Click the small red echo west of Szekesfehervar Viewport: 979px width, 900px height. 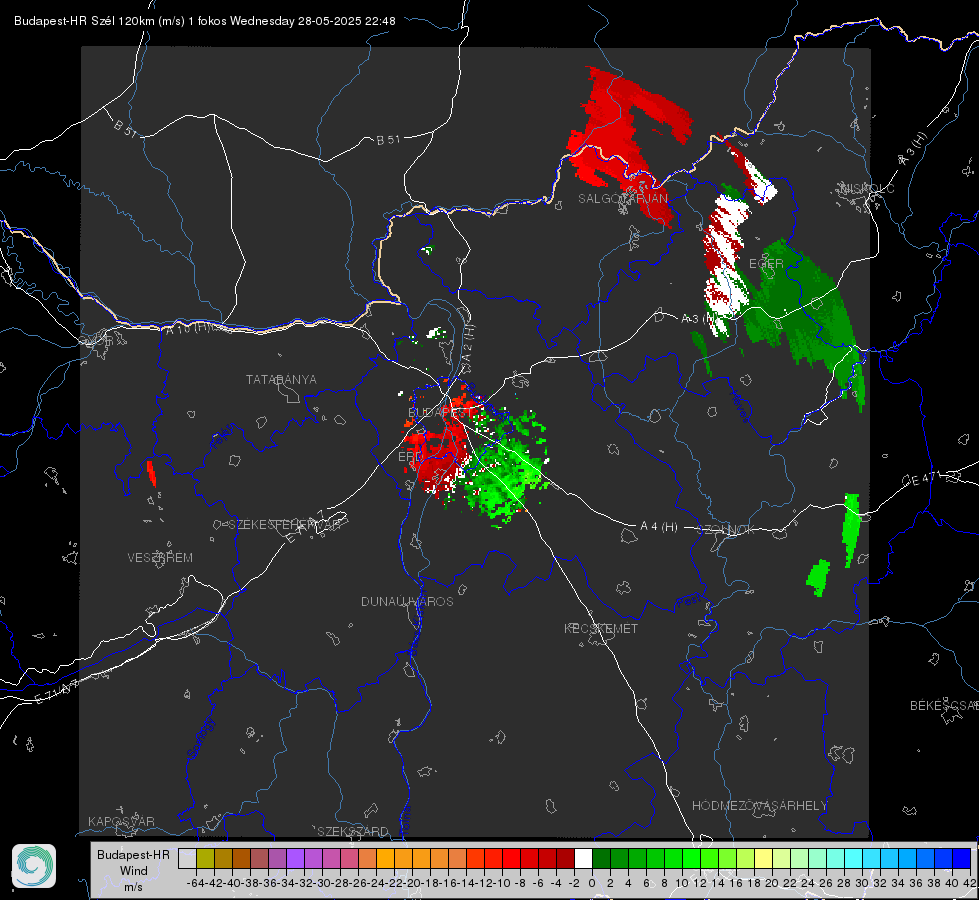coord(151,473)
